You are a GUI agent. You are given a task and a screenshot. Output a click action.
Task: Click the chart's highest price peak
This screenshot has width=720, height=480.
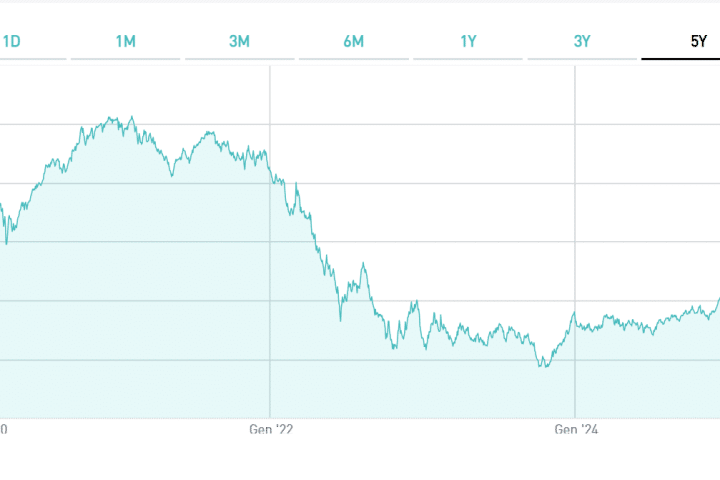[132, 117]
